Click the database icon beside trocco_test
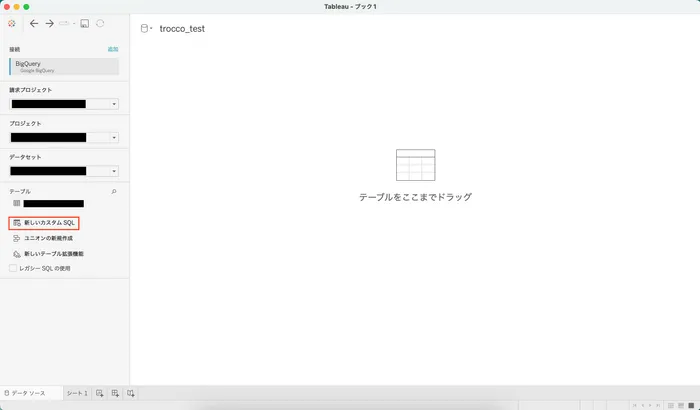The width and height of the screenshot is (700, 410). 144,29
